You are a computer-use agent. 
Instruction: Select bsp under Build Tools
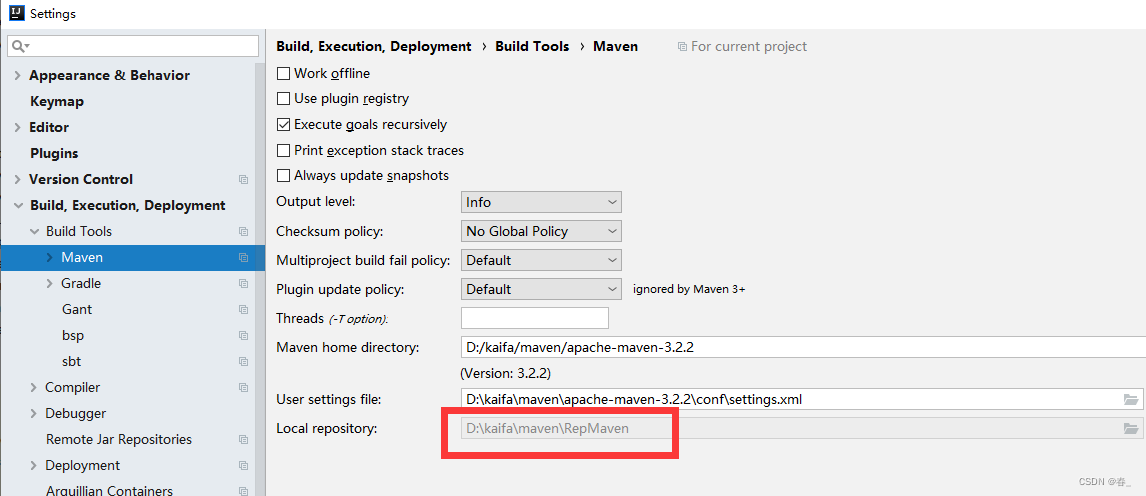coord(73,336)
